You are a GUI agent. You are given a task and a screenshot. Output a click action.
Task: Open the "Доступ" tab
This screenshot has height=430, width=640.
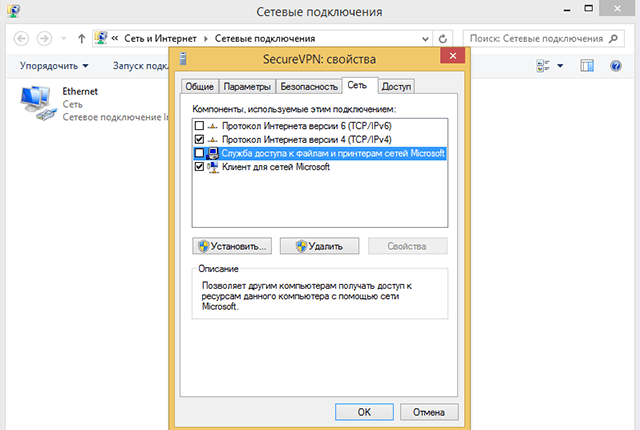pyautogui.click(x=396, y=86)
